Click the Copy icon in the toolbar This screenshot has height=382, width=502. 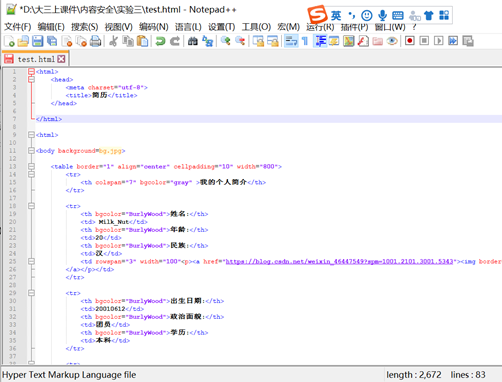(128, 41)
